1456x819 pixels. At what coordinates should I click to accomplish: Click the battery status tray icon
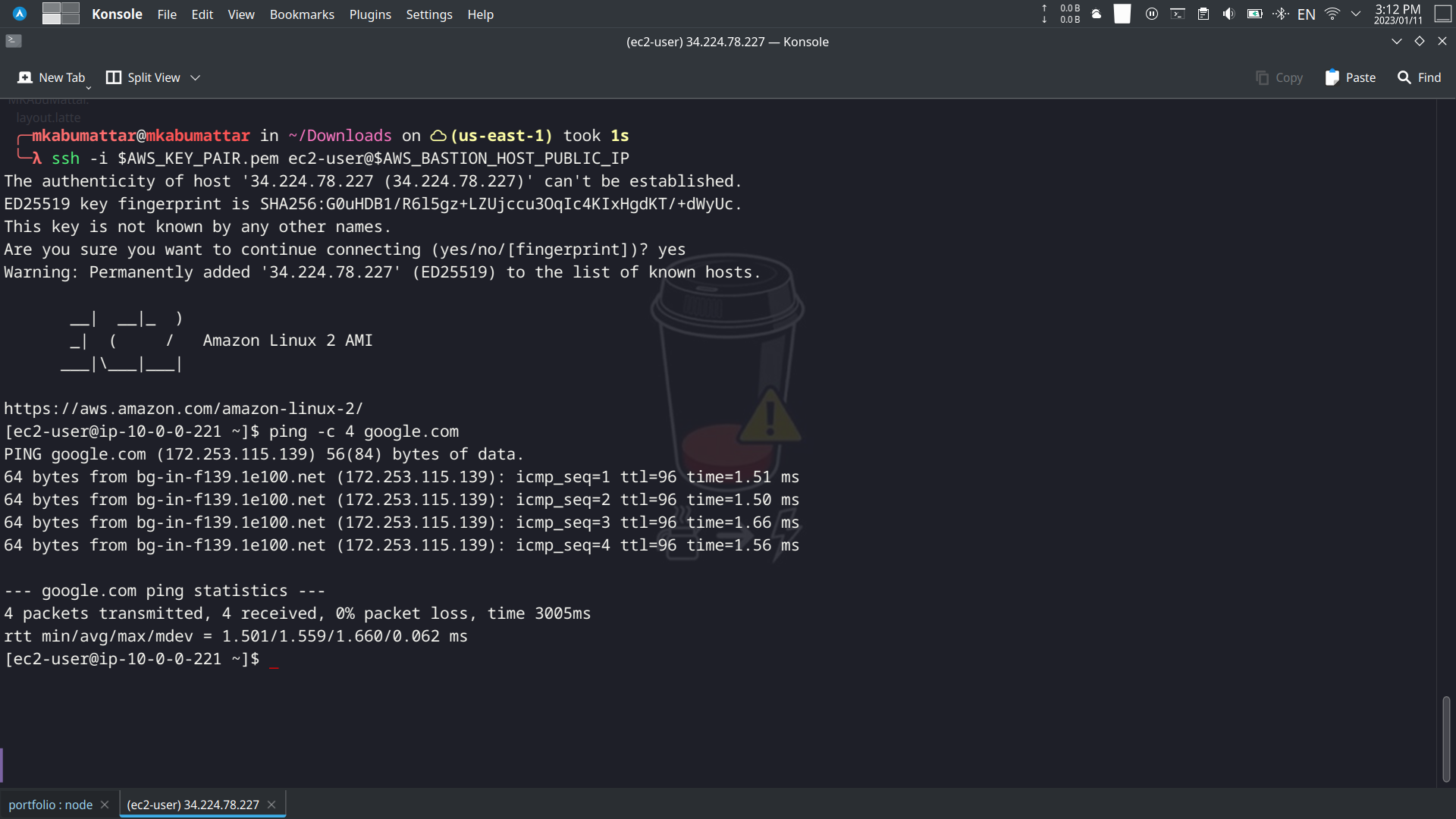coord(1254,14)
